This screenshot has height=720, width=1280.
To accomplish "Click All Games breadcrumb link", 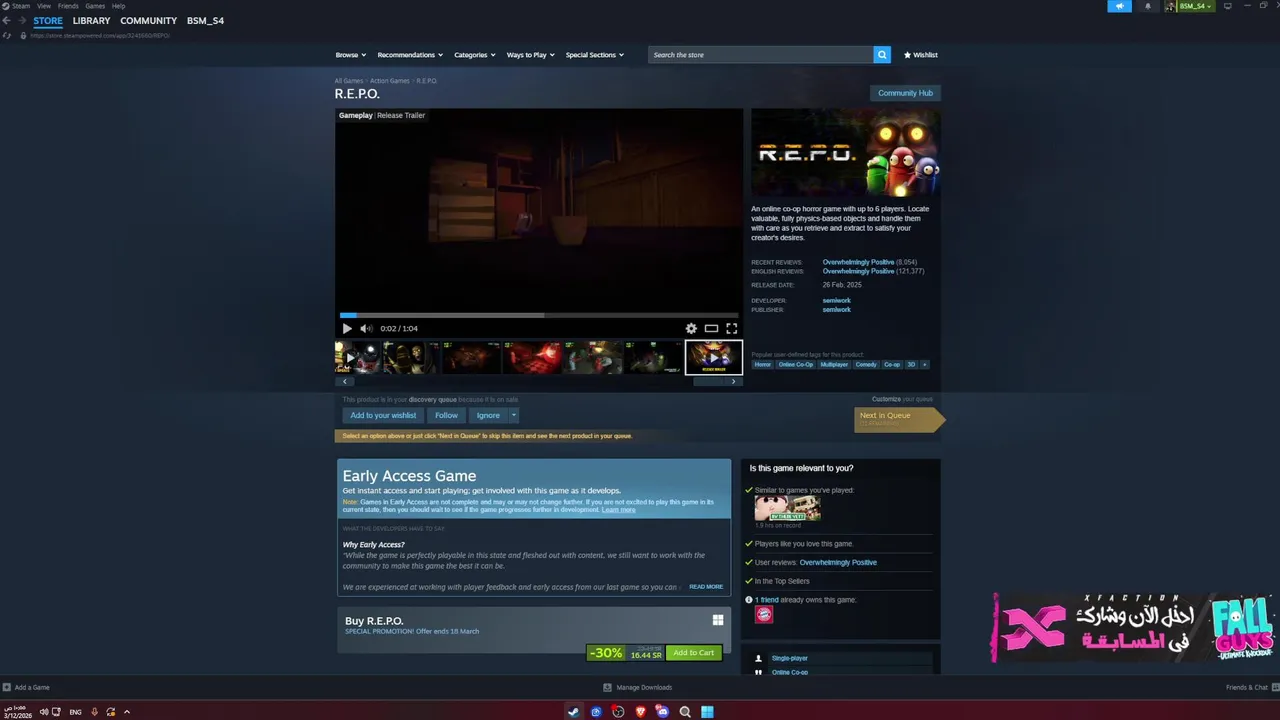I will point(349,81).
